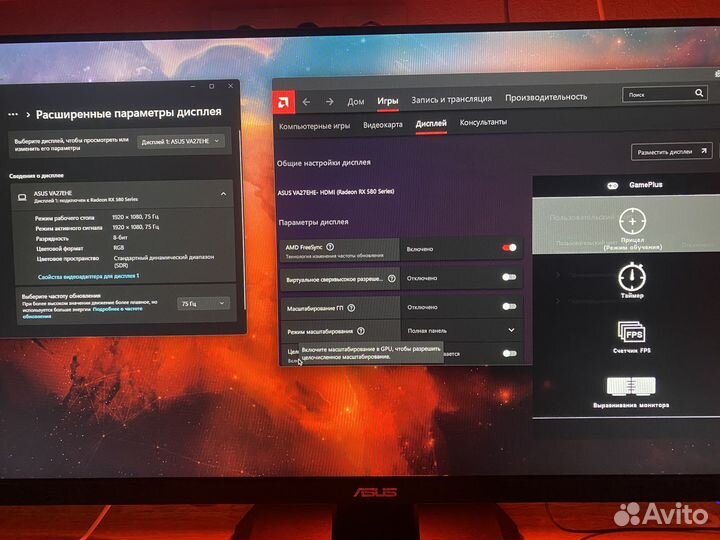Close the Расширенные параметры дисплея window
The image size is (720, 540).
tap(231, 86)
